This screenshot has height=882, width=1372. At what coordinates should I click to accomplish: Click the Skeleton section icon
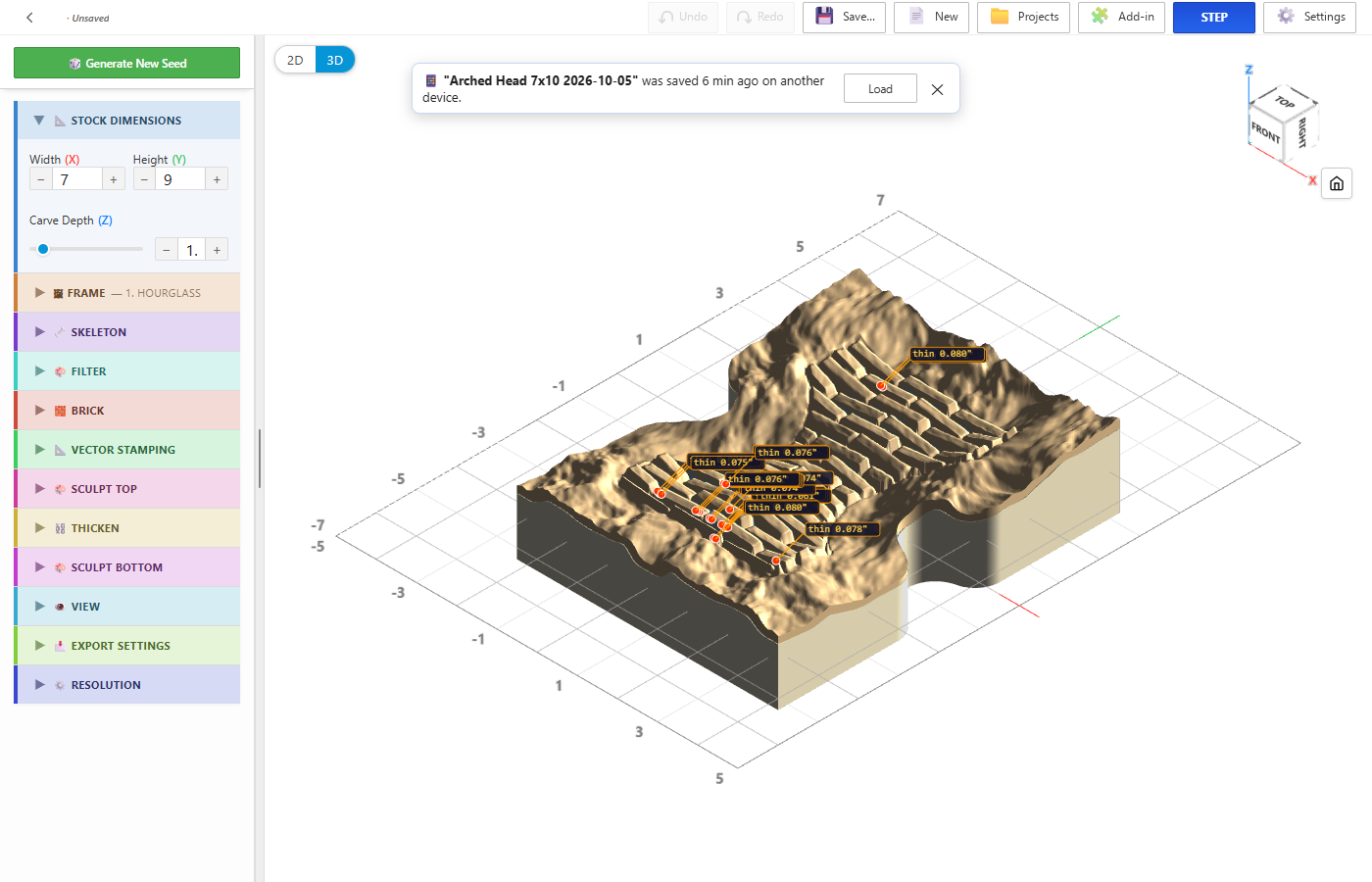[x=60, y=332]
